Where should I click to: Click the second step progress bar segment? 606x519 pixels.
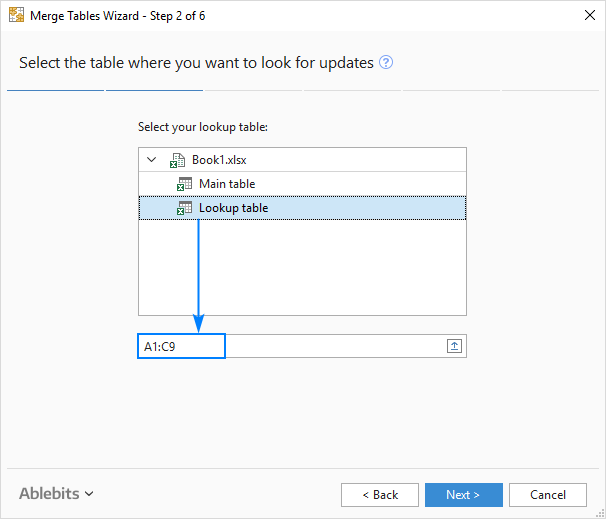point(154,90)
